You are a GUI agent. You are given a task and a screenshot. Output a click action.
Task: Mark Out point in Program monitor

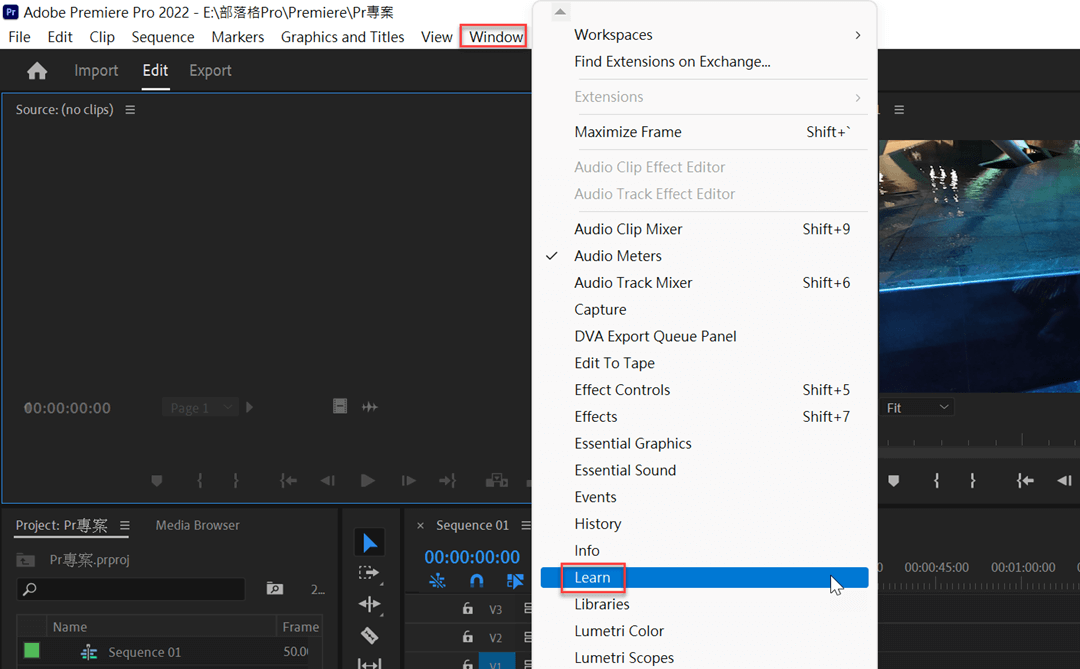(973, 480)
